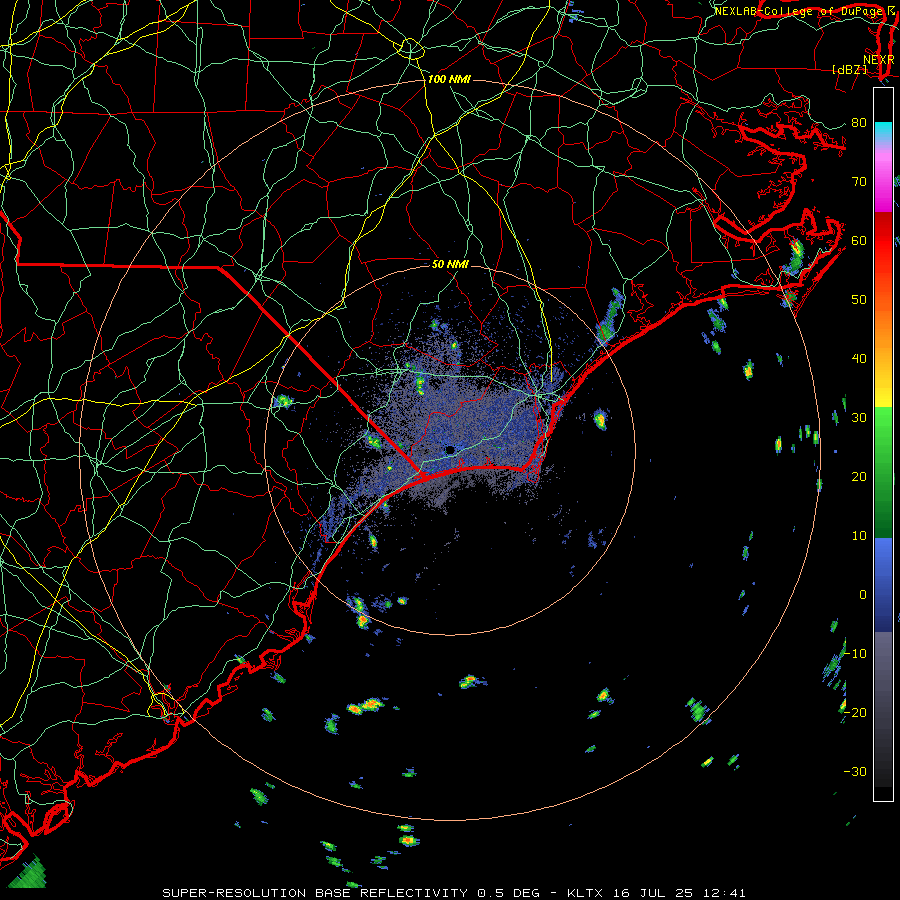900x900 pixels.
Task: Click the black radar site dot at center
Action: [x=451, y=450]
